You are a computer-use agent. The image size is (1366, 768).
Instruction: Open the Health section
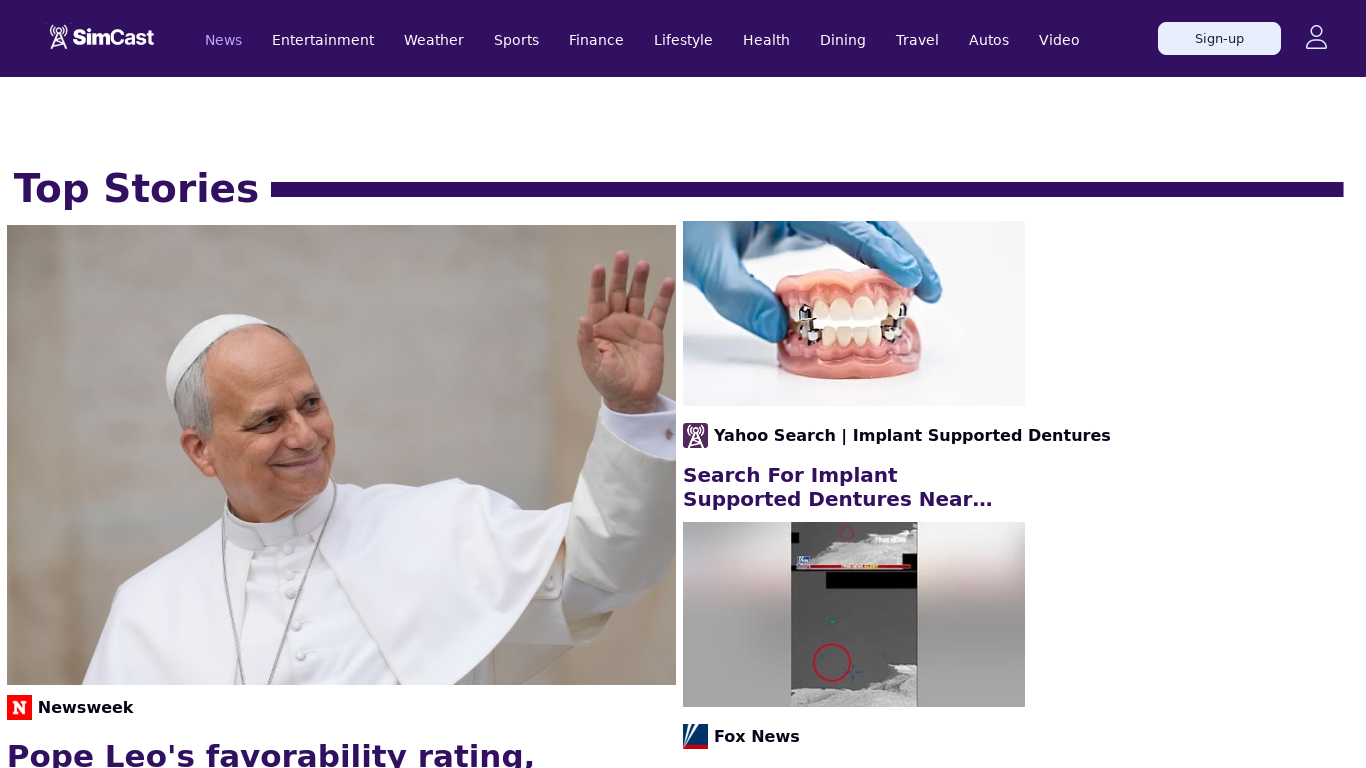point(766,40)
